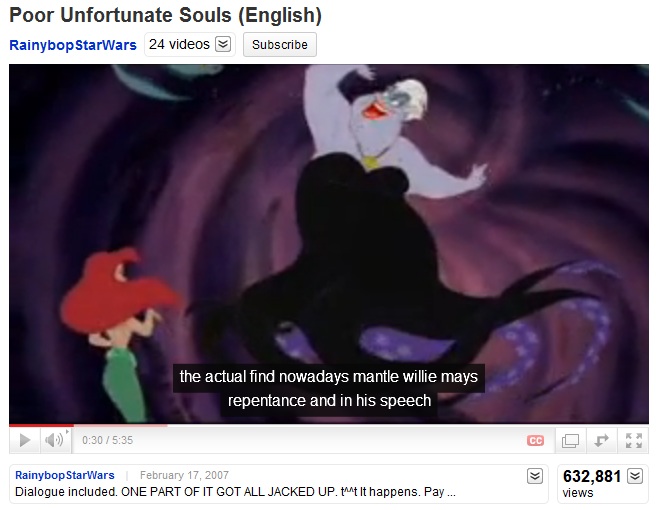Open uploader link in description box
Image resolution: width=660 pixels, height=510 pixels.
(x=64, y=475)
